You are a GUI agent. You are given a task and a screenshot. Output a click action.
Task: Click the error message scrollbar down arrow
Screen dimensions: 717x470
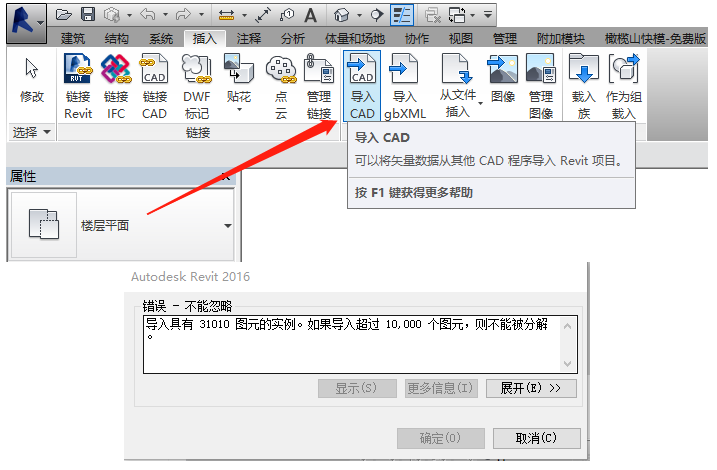[567, 364]
